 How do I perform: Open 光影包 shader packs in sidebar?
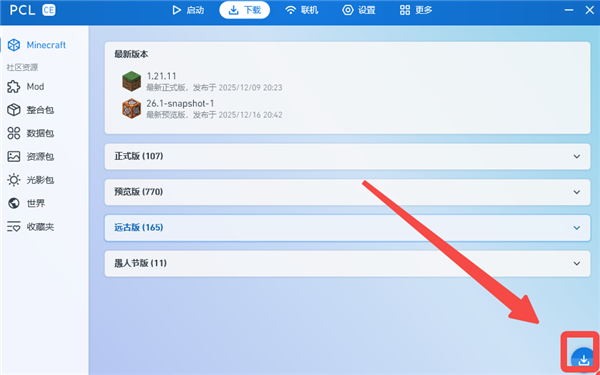click(x=44, y=180)
